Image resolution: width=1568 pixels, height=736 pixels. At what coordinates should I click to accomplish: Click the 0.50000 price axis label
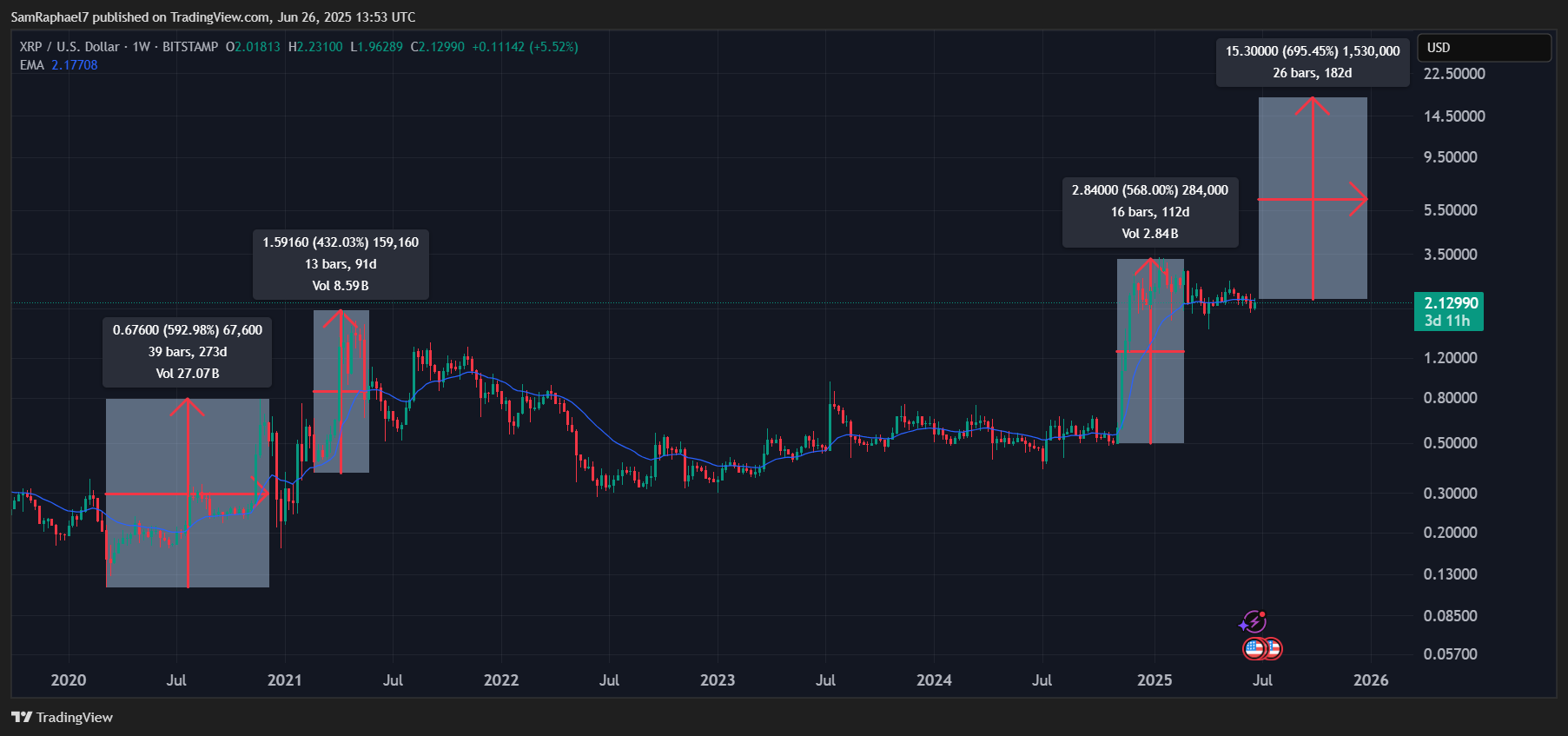point(1451,443)
